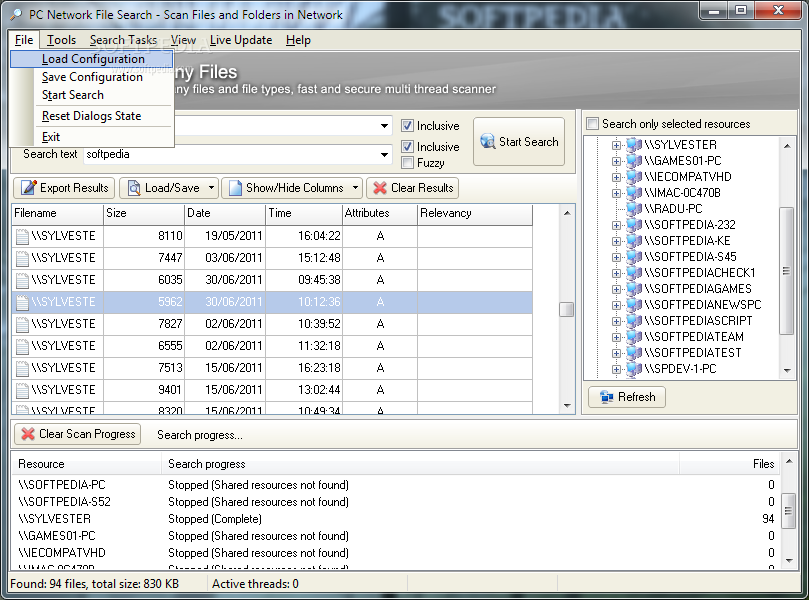Click the resource tree vertical scrollbar thumb
Image resolution: width=809 pixels, height=600 pixels.
click(786, 271)
